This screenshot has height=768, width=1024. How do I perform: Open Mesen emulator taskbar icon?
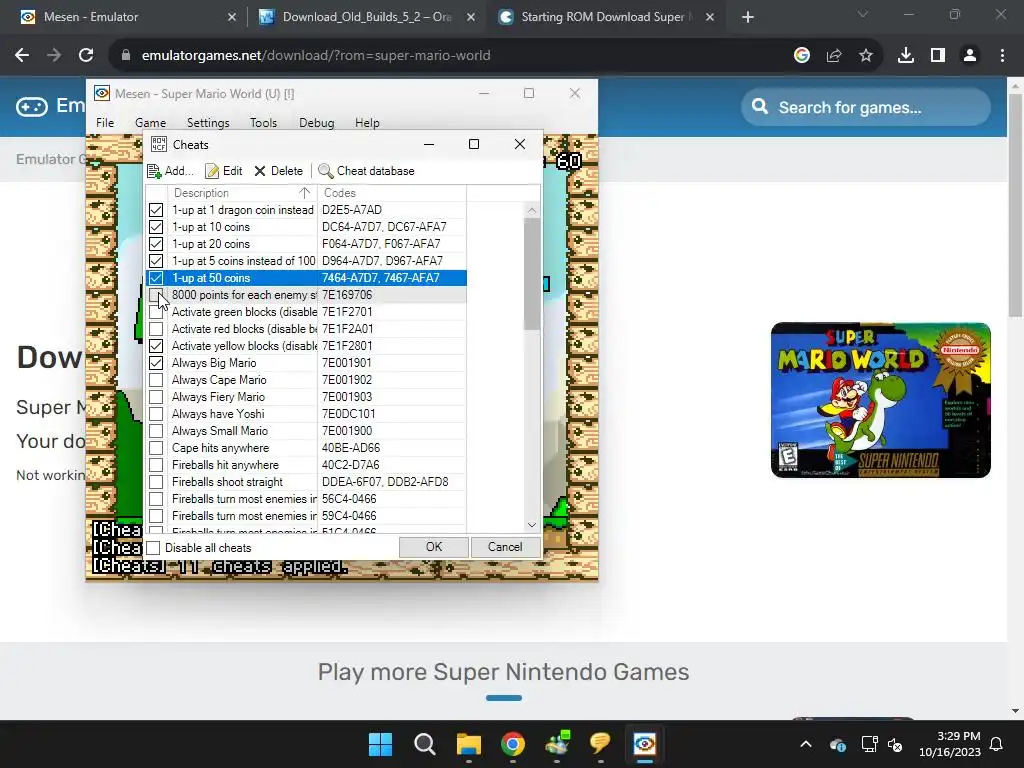coord(645,744)
